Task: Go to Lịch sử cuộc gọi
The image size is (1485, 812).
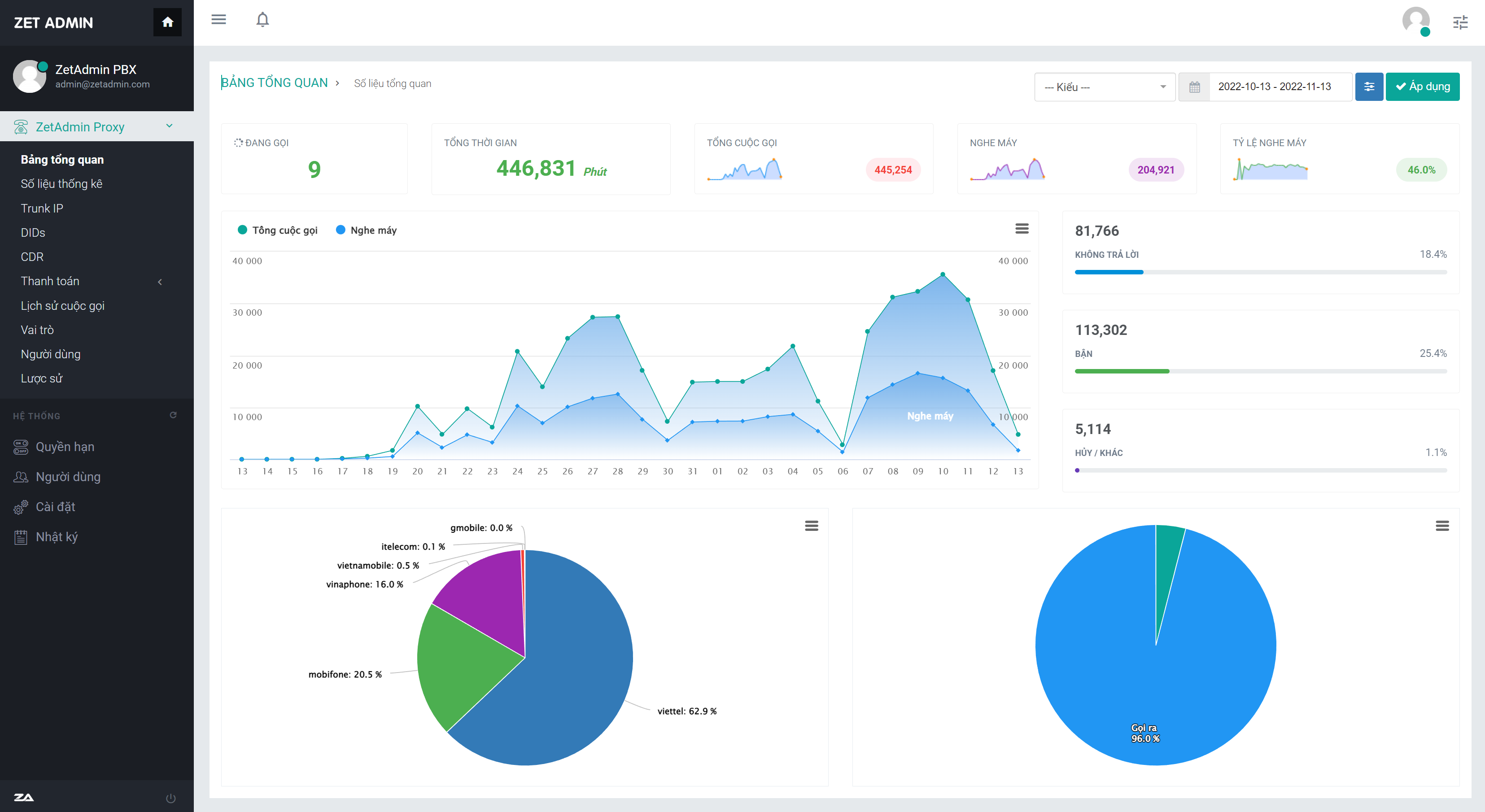Action: (63, 305)
